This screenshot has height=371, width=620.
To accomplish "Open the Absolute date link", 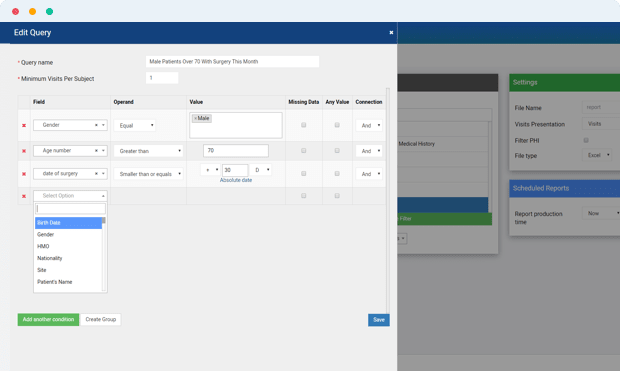I will click(x=236, y=180).
